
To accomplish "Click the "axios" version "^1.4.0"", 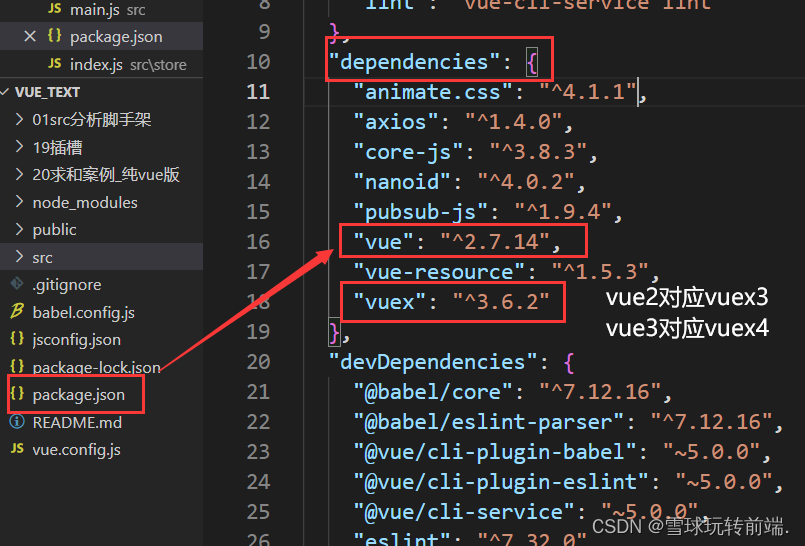I will tap(513, 122).
